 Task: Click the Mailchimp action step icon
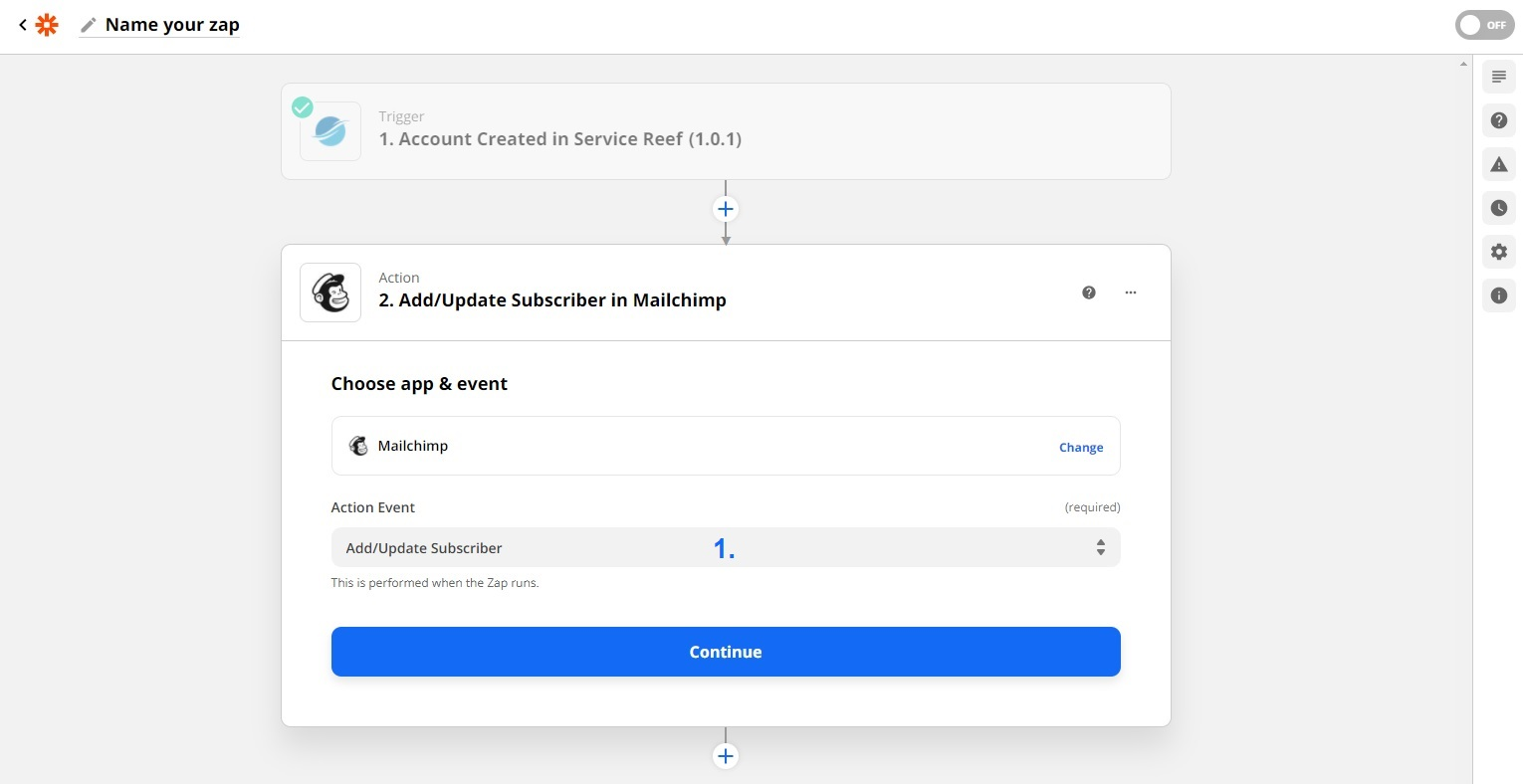pos(330,293)
